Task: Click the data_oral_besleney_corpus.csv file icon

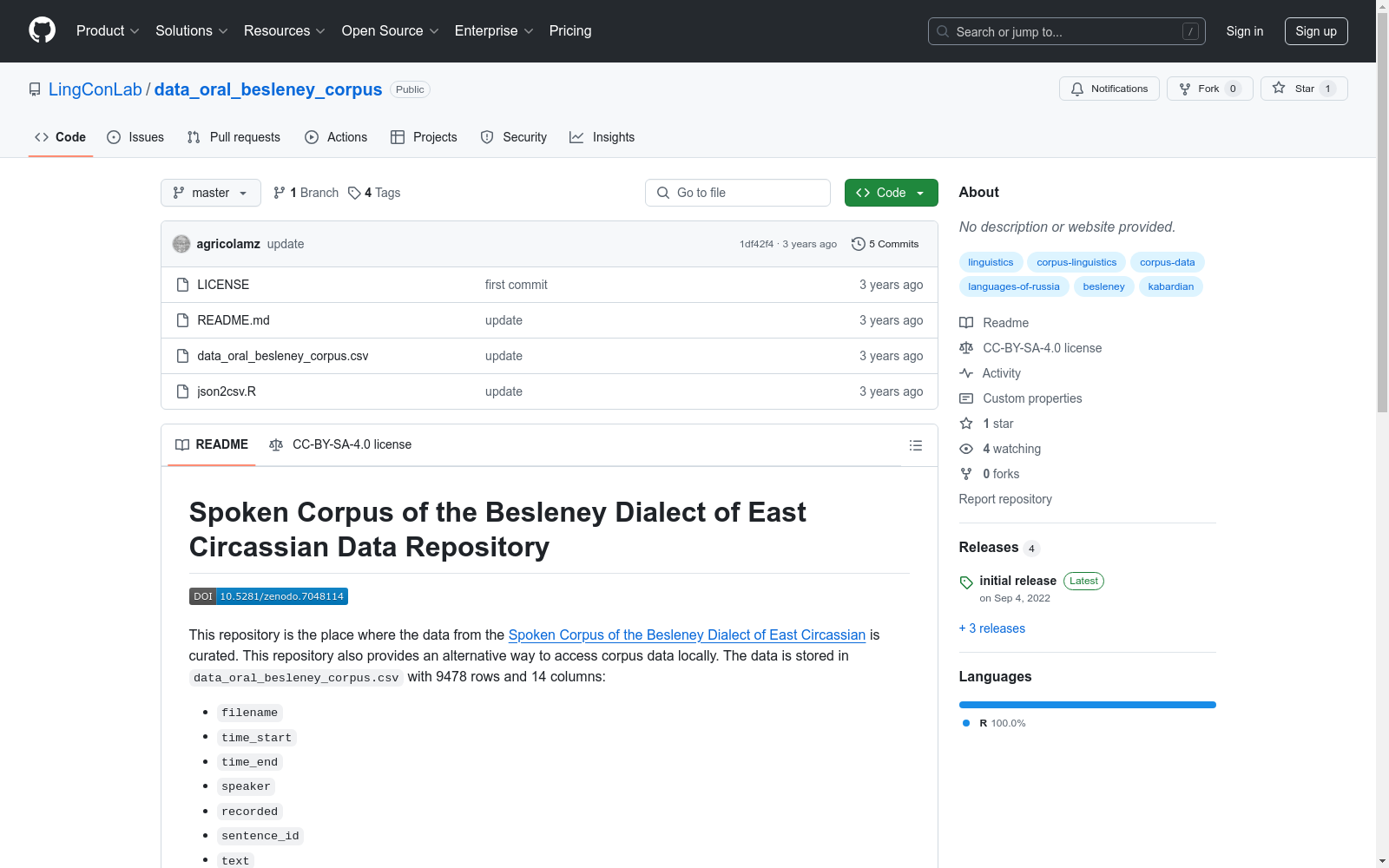Action: [182, 356]
